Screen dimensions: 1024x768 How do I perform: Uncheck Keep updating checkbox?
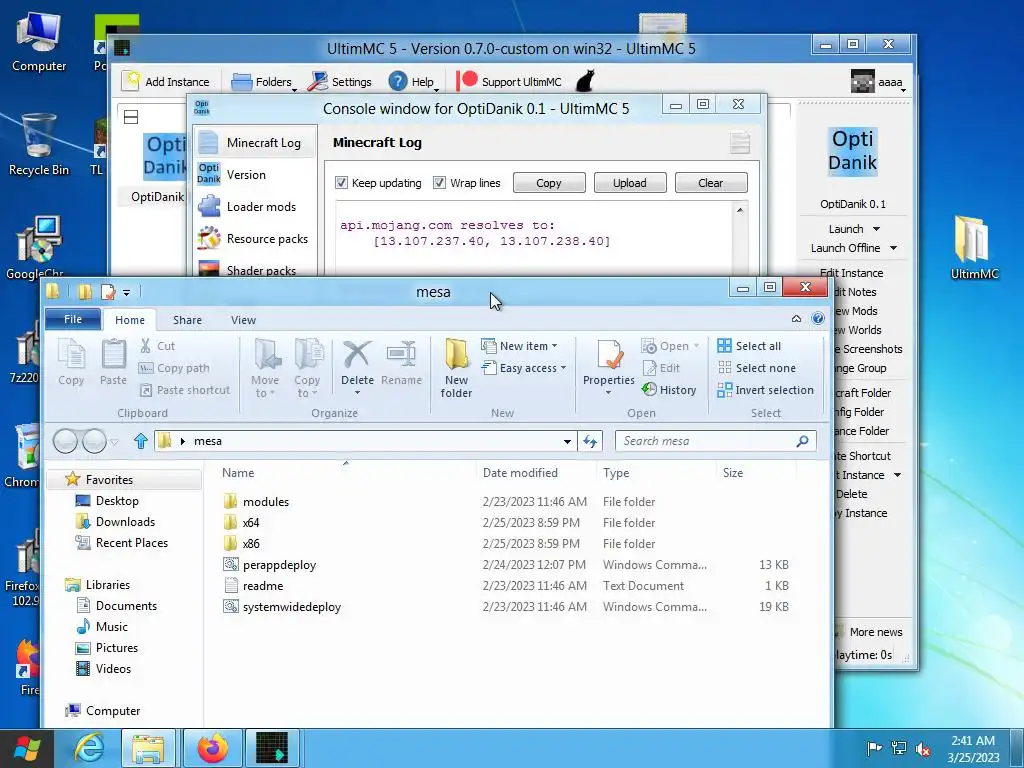tap(342, 183)
